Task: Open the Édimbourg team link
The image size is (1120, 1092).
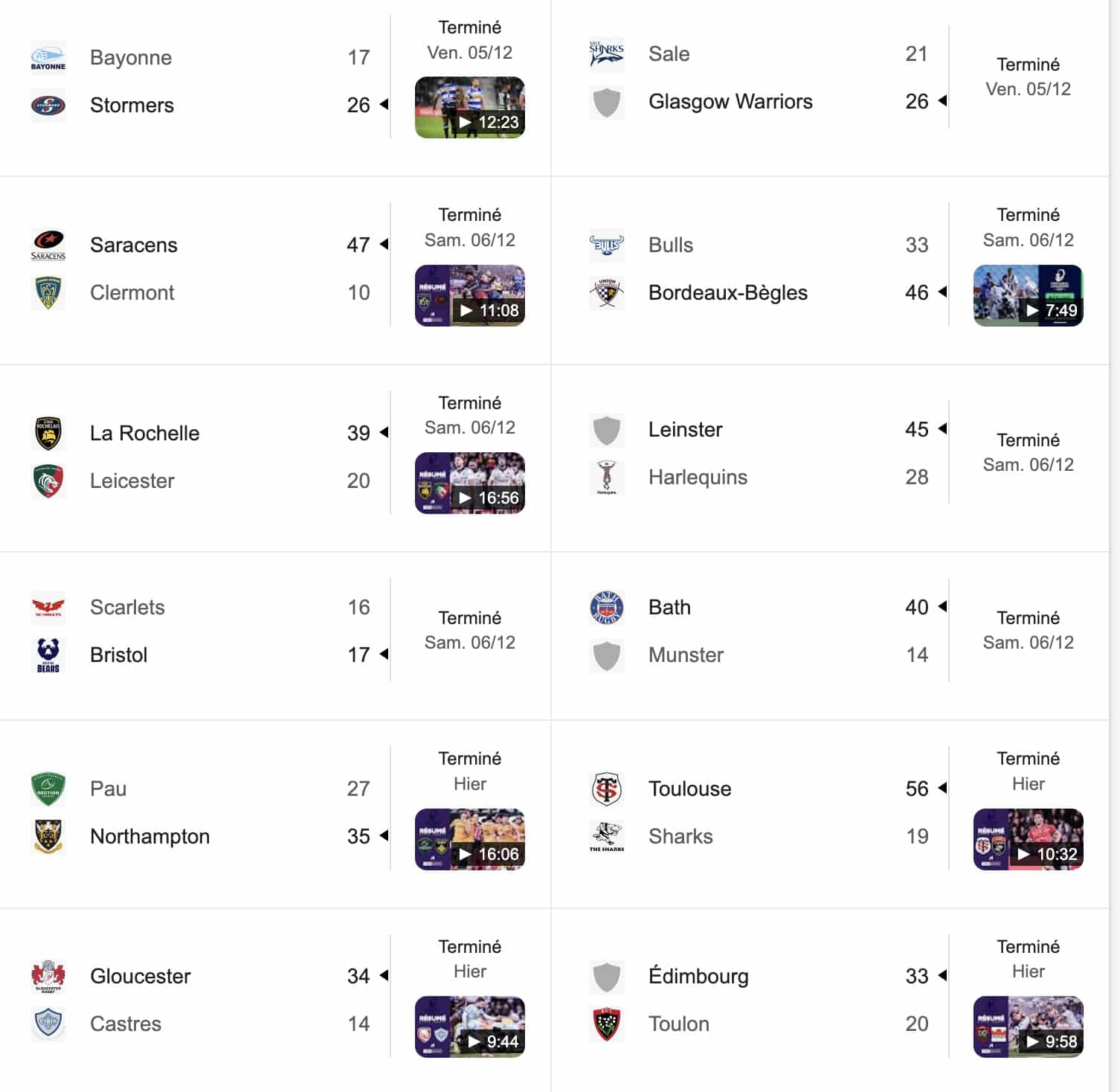Action: tap(698, 977)
